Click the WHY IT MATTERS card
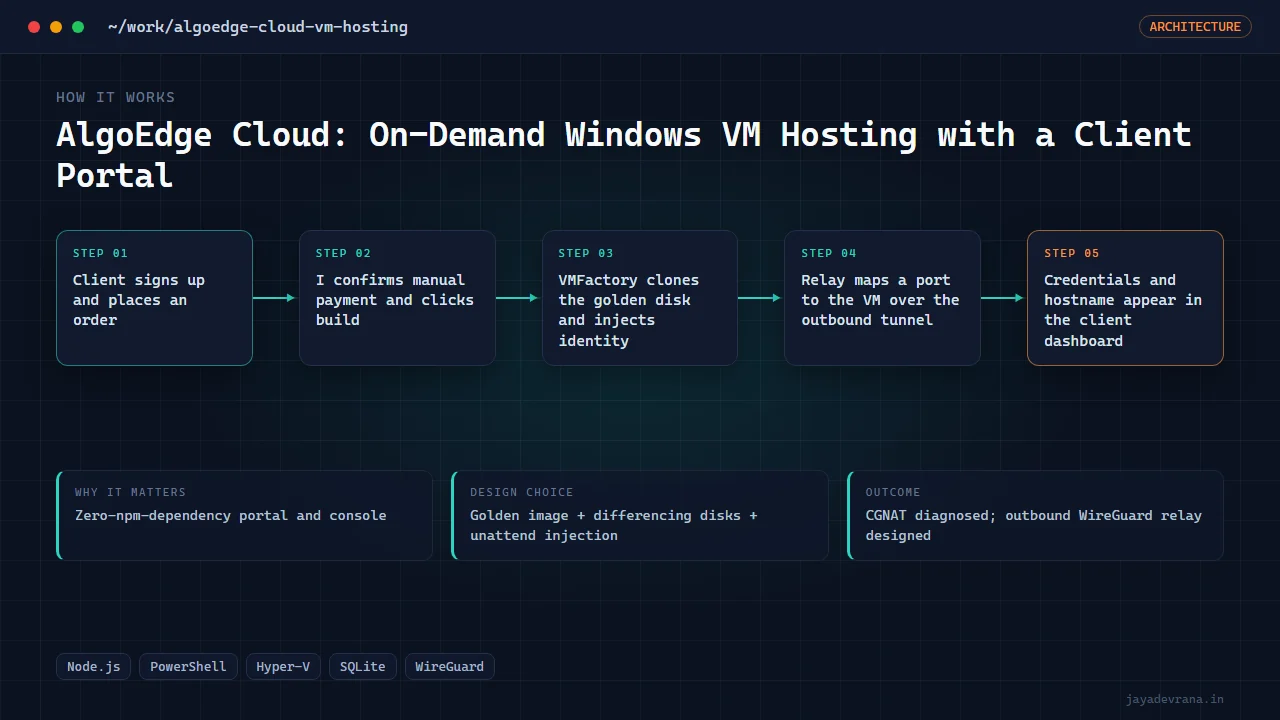 [x=245, y=515]
